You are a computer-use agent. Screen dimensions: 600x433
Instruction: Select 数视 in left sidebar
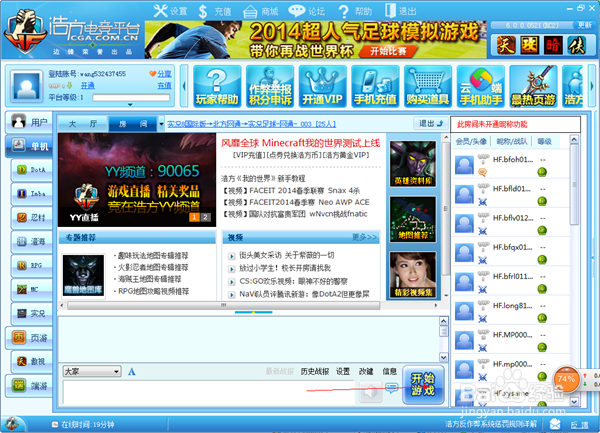[32, 361]
